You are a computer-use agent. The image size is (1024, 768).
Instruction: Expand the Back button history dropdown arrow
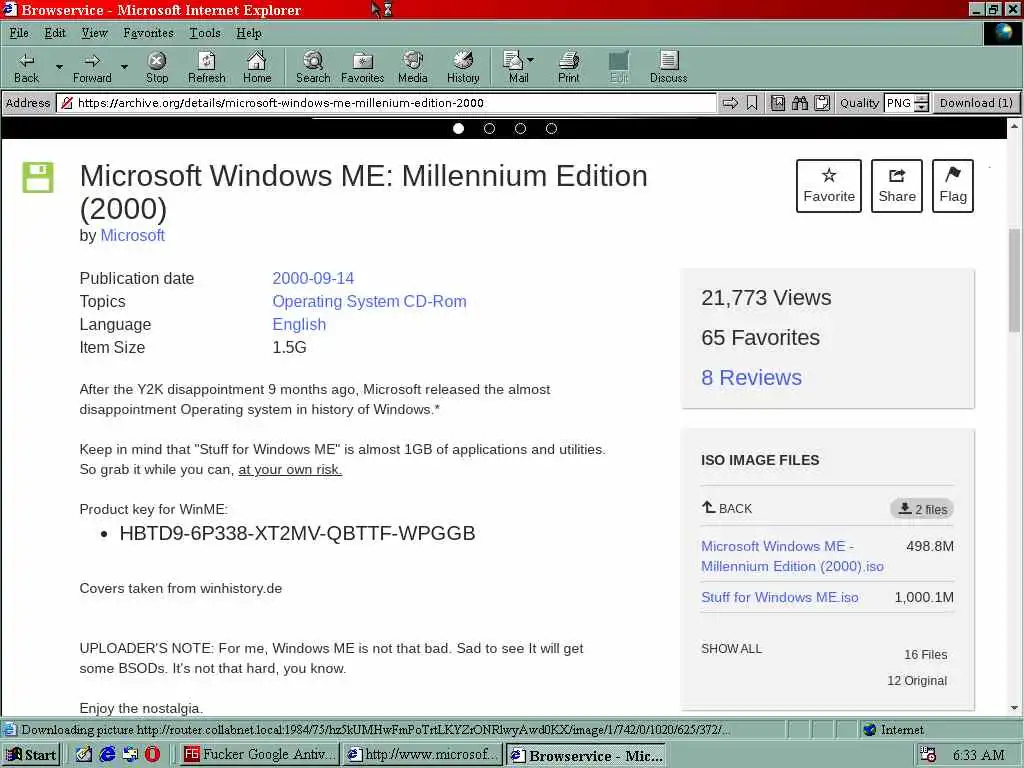point(59,67)
